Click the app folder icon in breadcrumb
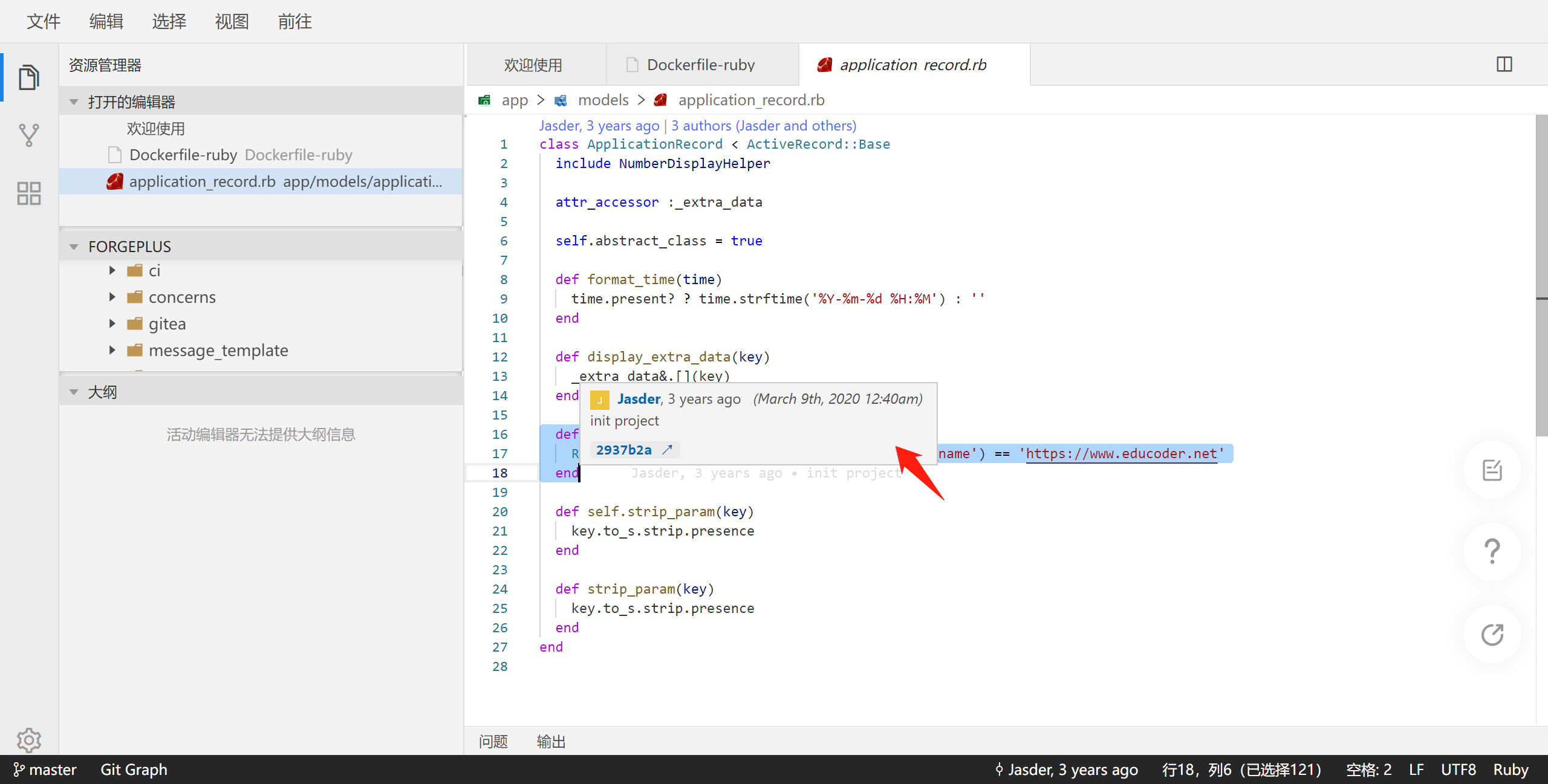Screen dimensions: 1548x784 click(x=484, y=100)
